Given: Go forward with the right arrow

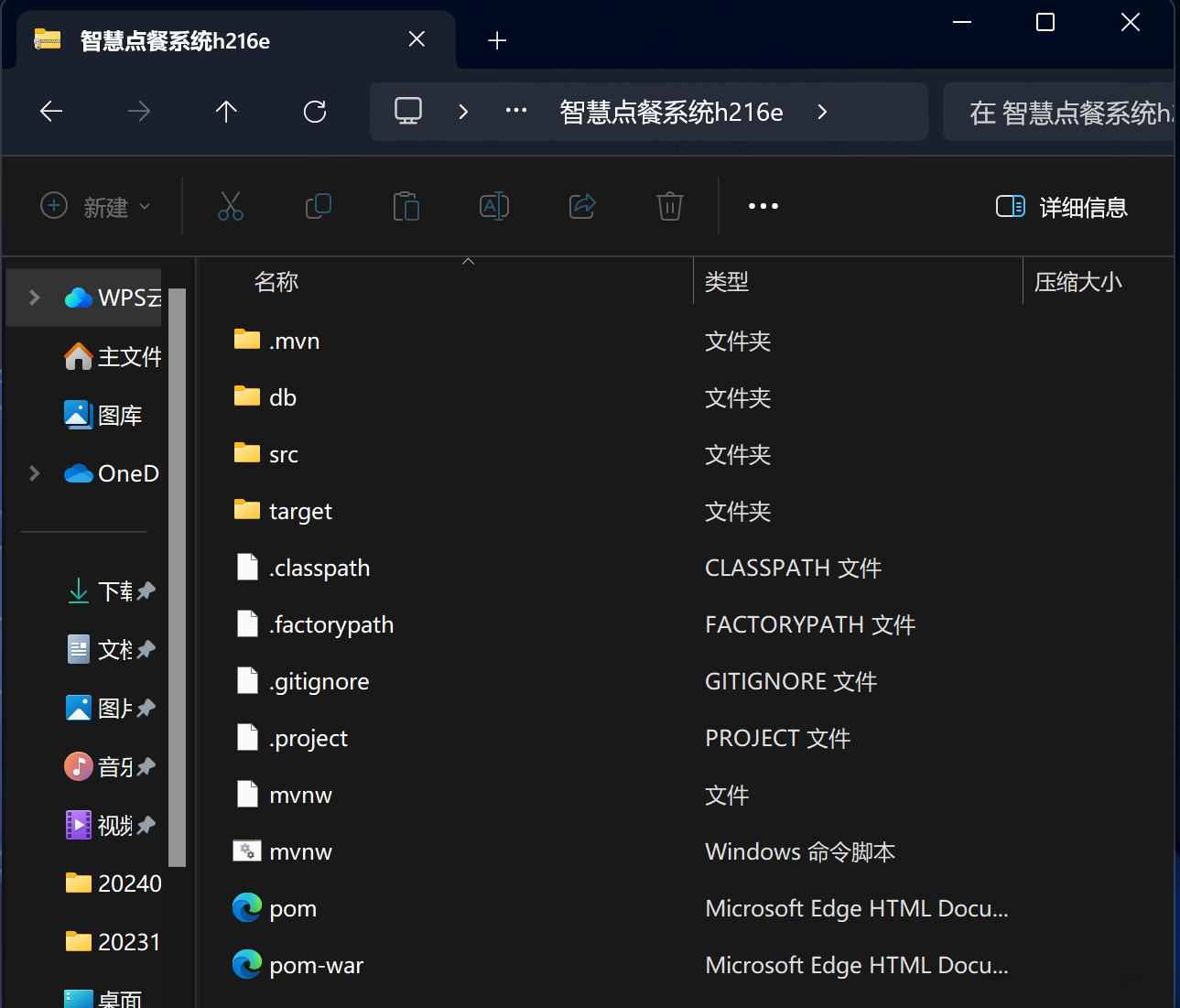Looking at the screenshot, I should [x=139, y=112].
